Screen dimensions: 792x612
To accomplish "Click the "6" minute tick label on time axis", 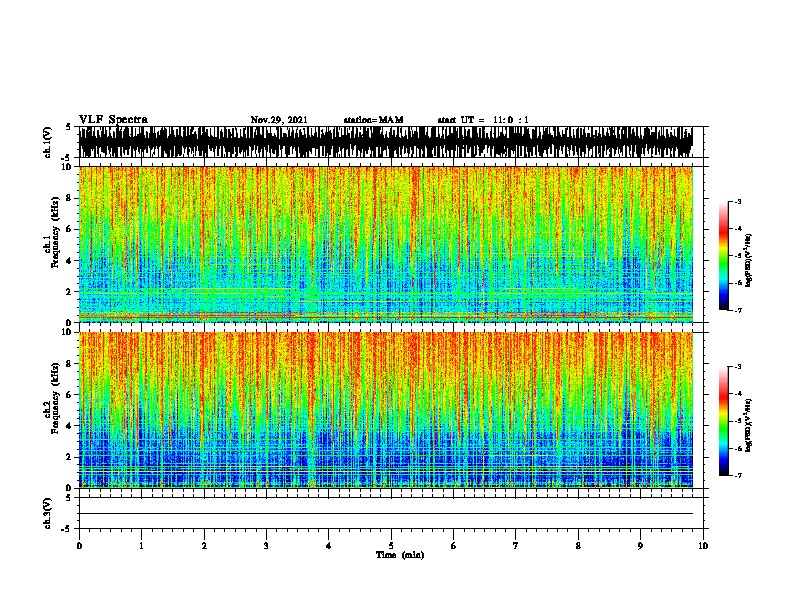I will pos(454,546).
